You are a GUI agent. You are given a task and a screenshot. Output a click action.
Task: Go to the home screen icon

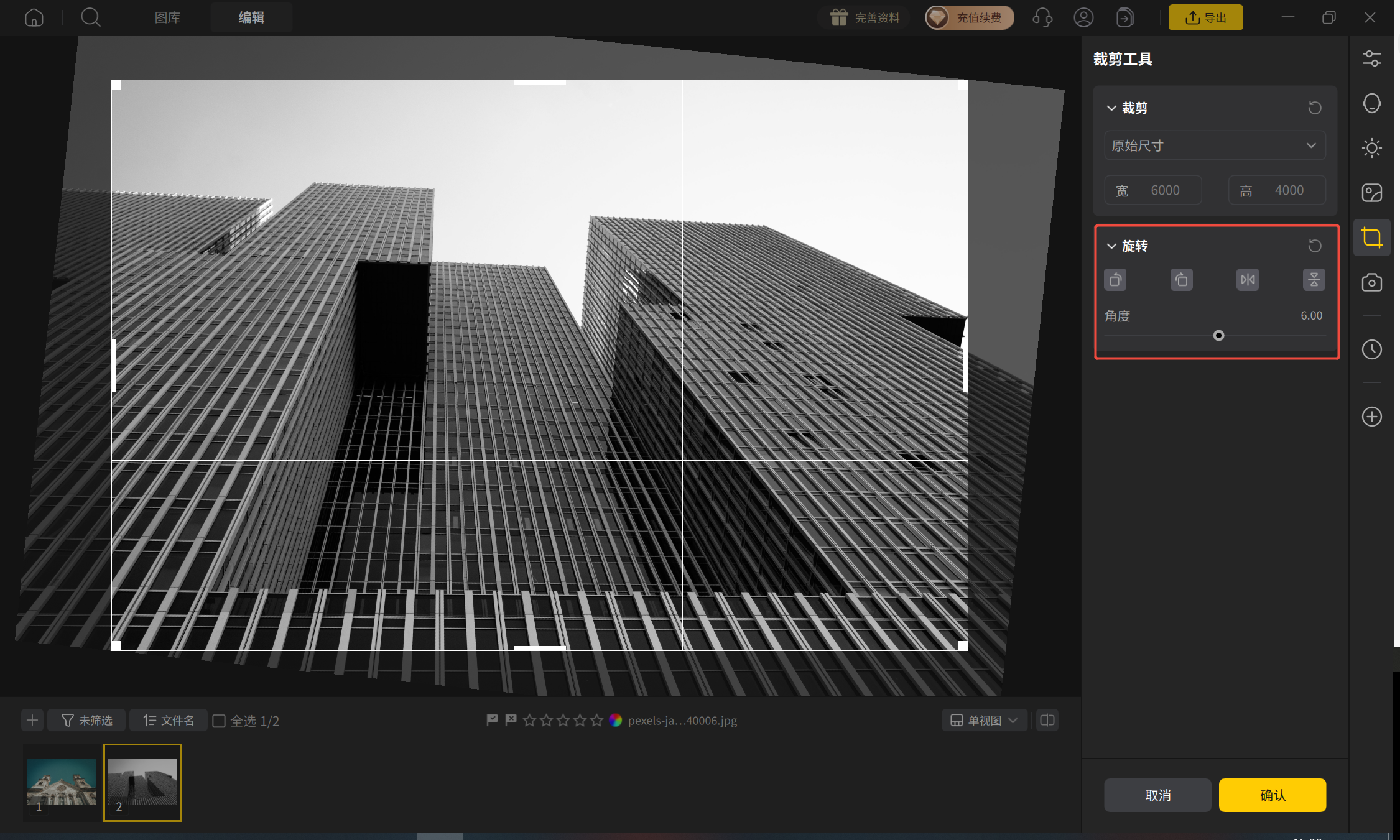click(x=34, y=17)
